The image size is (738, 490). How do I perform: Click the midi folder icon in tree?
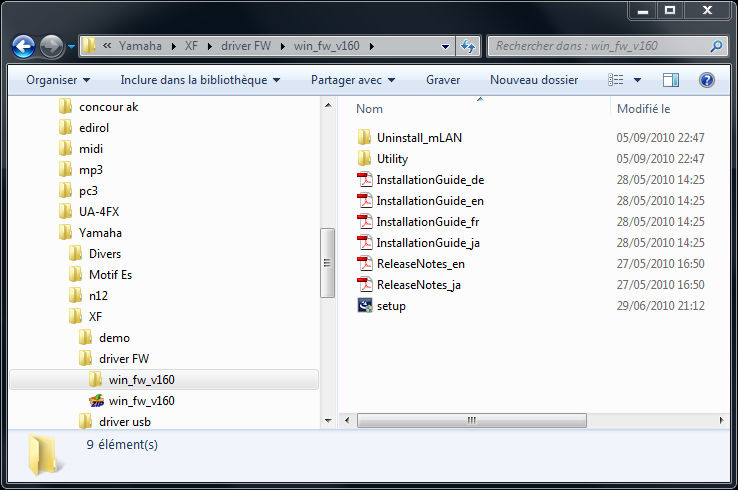pos(65,149)
